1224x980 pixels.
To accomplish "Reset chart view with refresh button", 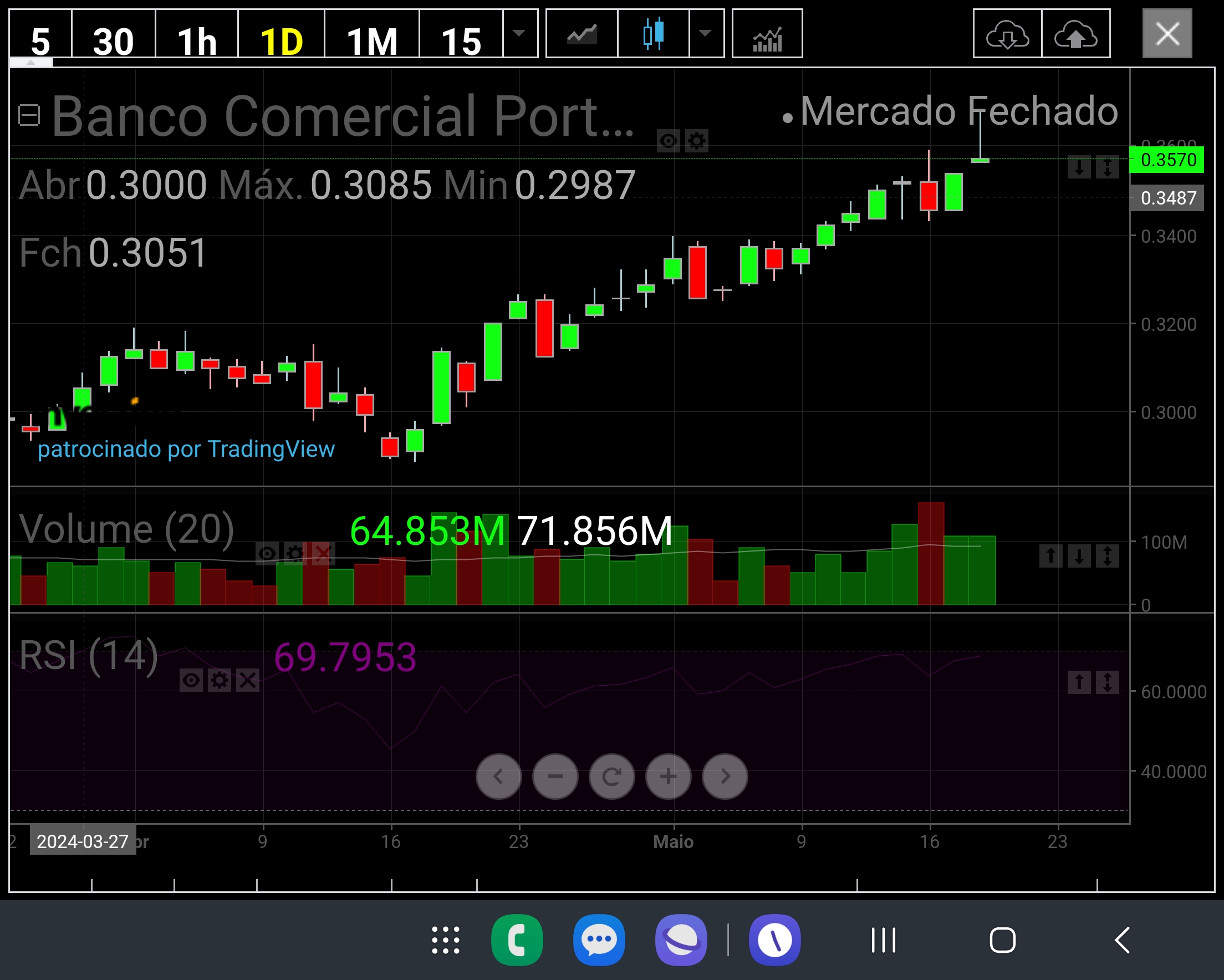I will pyautogui.click(x=611, y=776).
